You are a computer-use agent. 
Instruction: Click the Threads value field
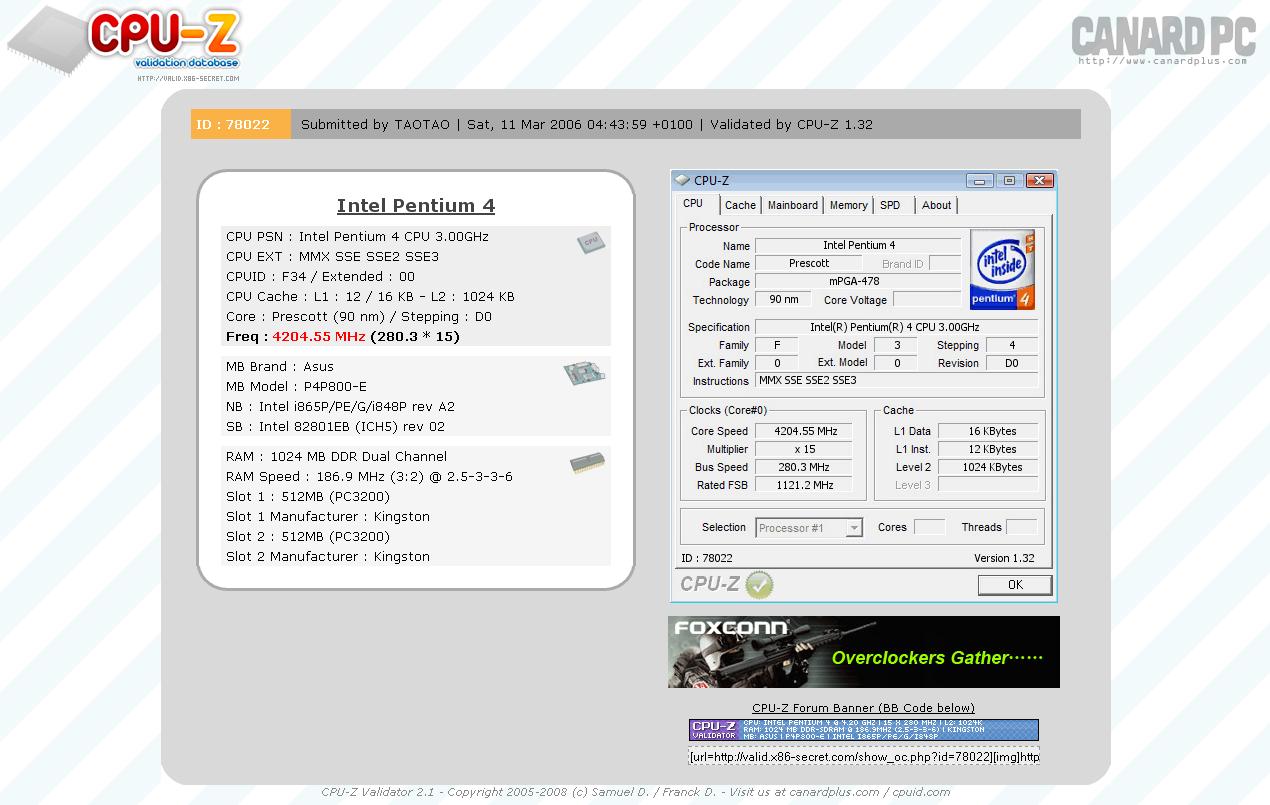pyautogui.click(x=1021, y=527)
